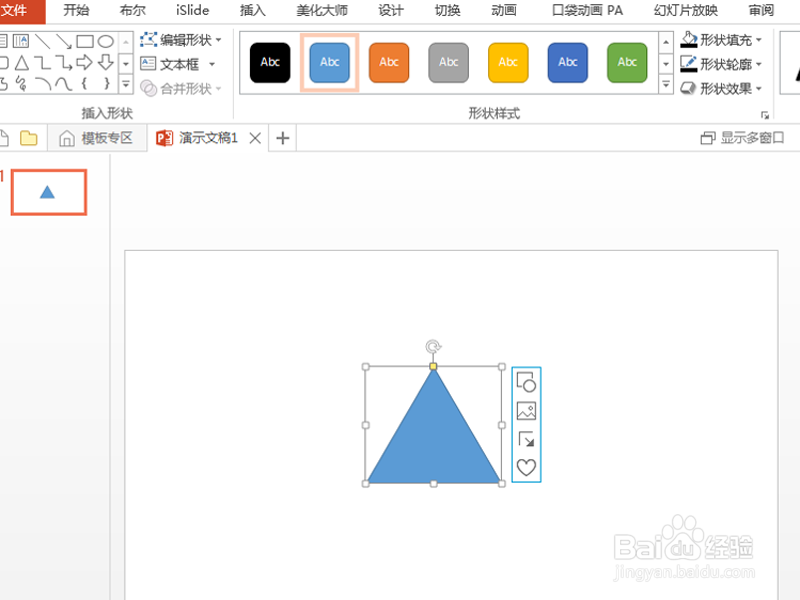Switch to the 切换 tab
Viewport: 800px width, 600px height.
(x=447, y=11)
